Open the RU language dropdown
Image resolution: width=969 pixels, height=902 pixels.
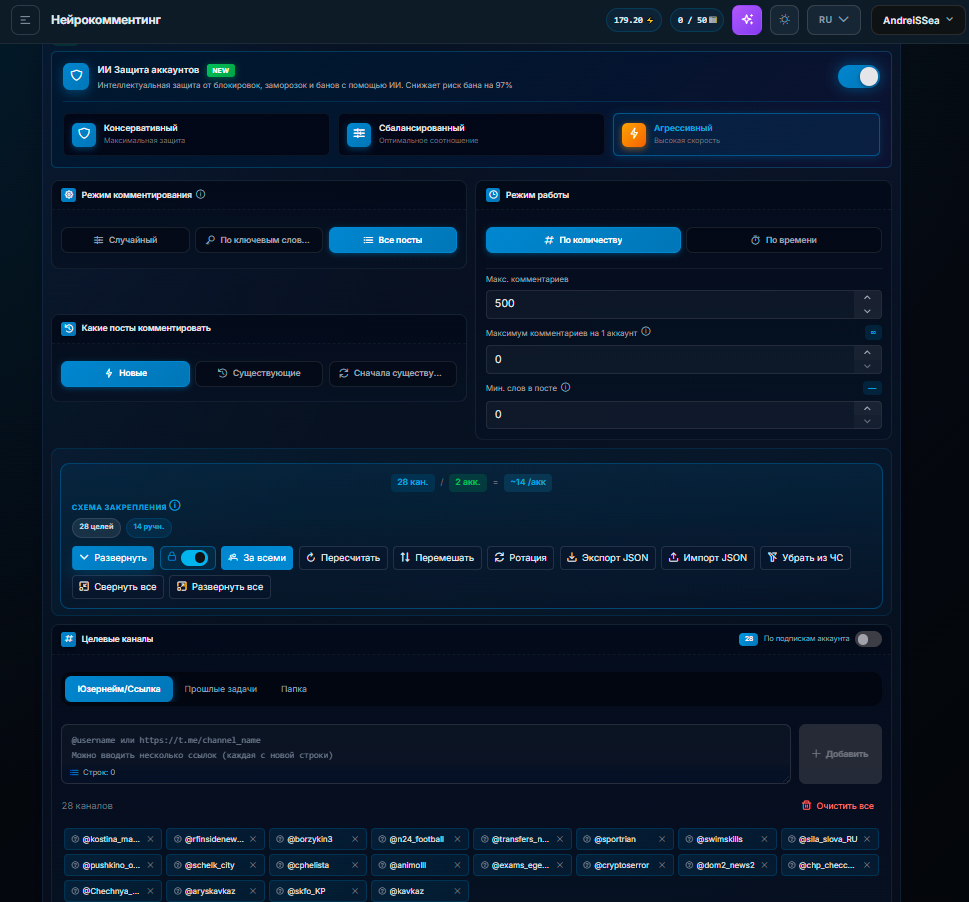pos(834,20)
